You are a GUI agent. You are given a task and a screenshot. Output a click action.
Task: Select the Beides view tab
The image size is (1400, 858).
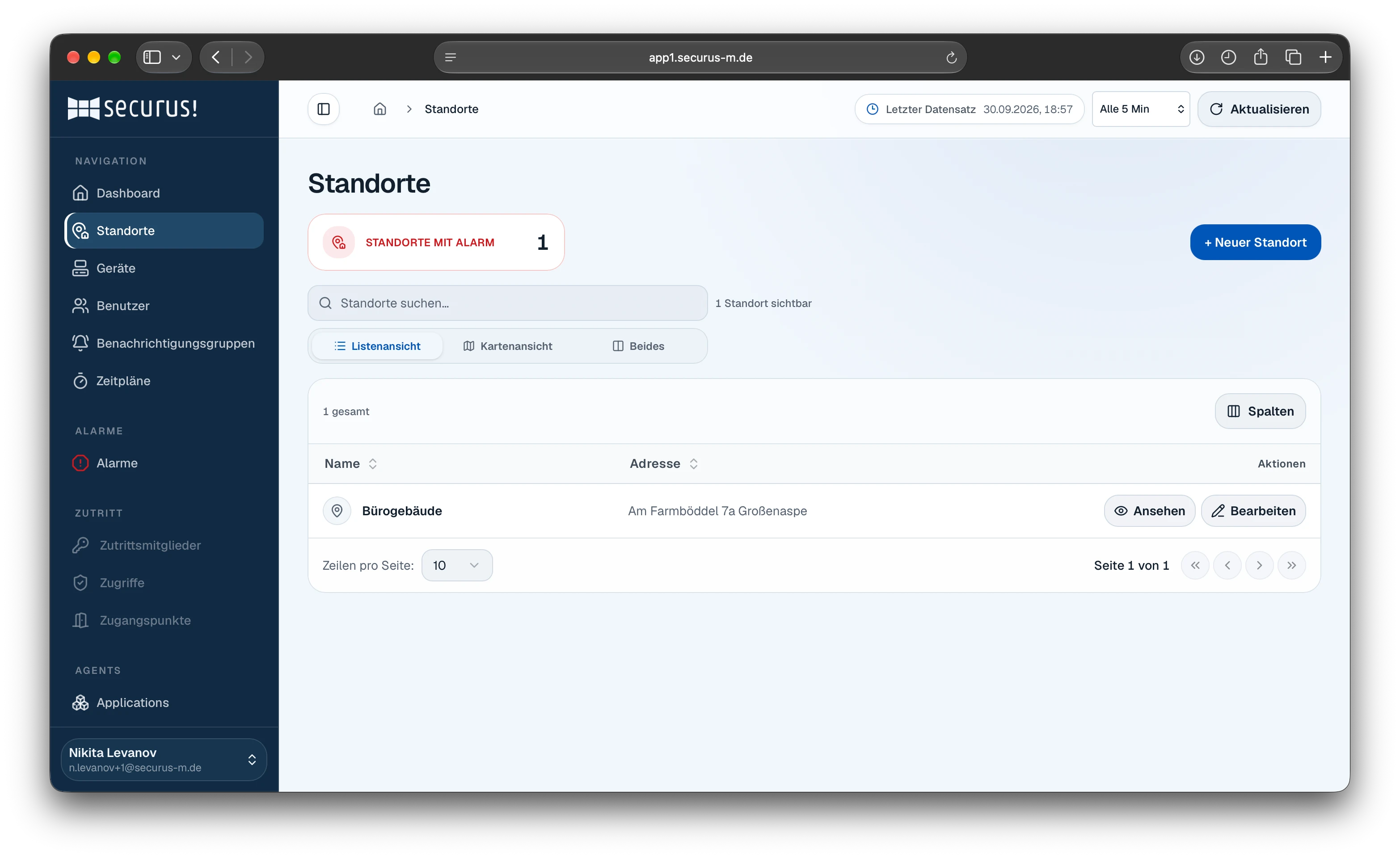(x=638, y=346)
